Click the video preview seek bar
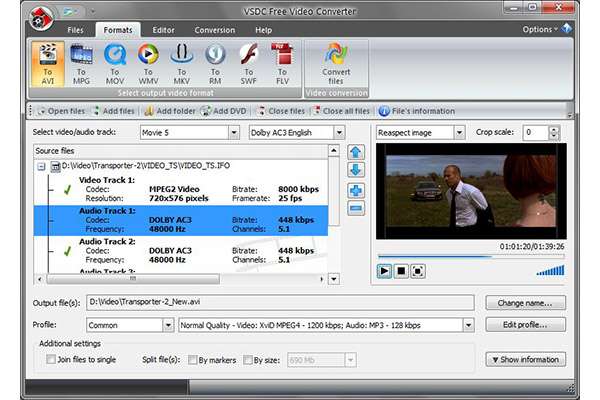 point(470,256)
